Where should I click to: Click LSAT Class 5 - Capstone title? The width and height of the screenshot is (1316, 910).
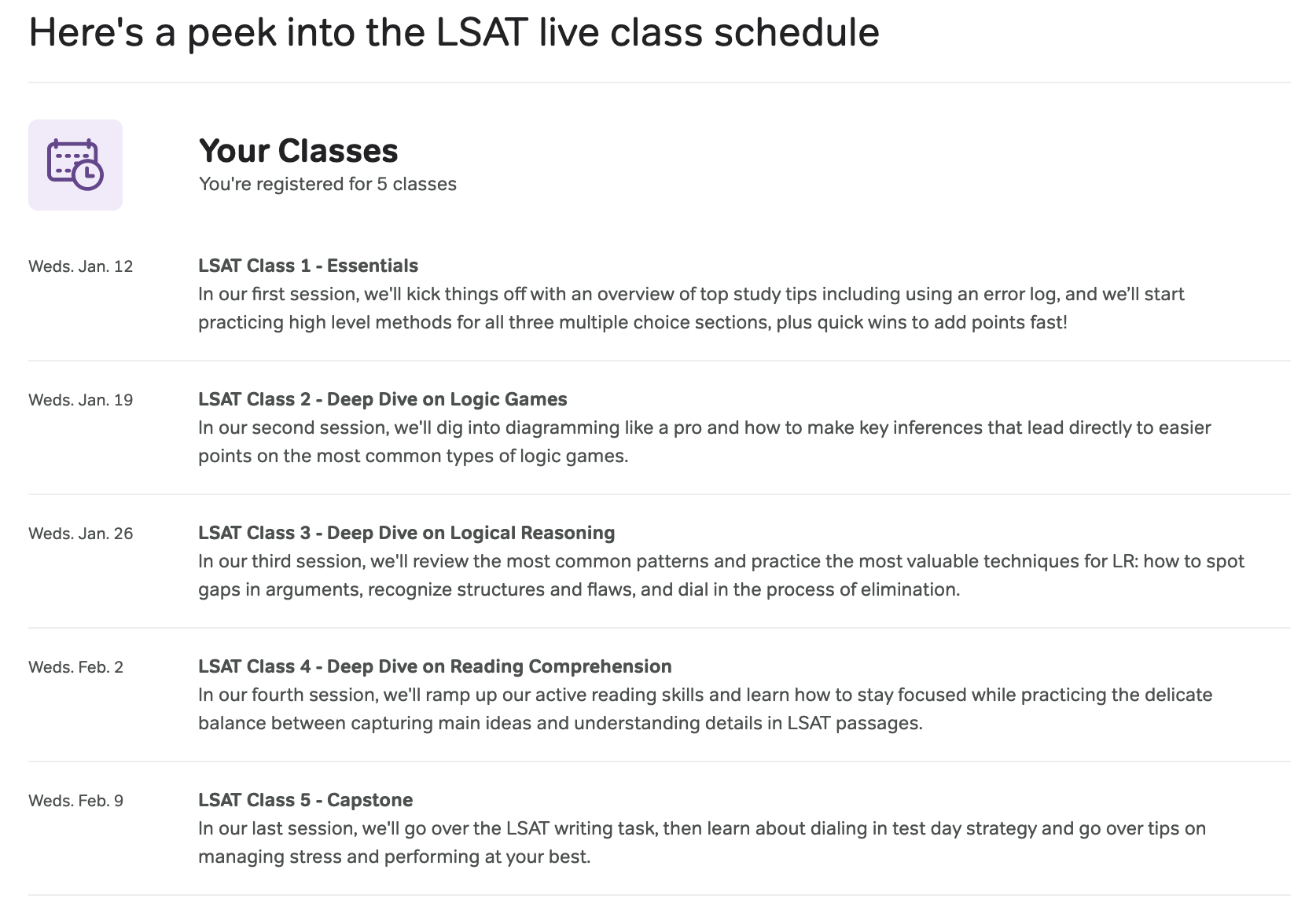[x=305, y=800]
